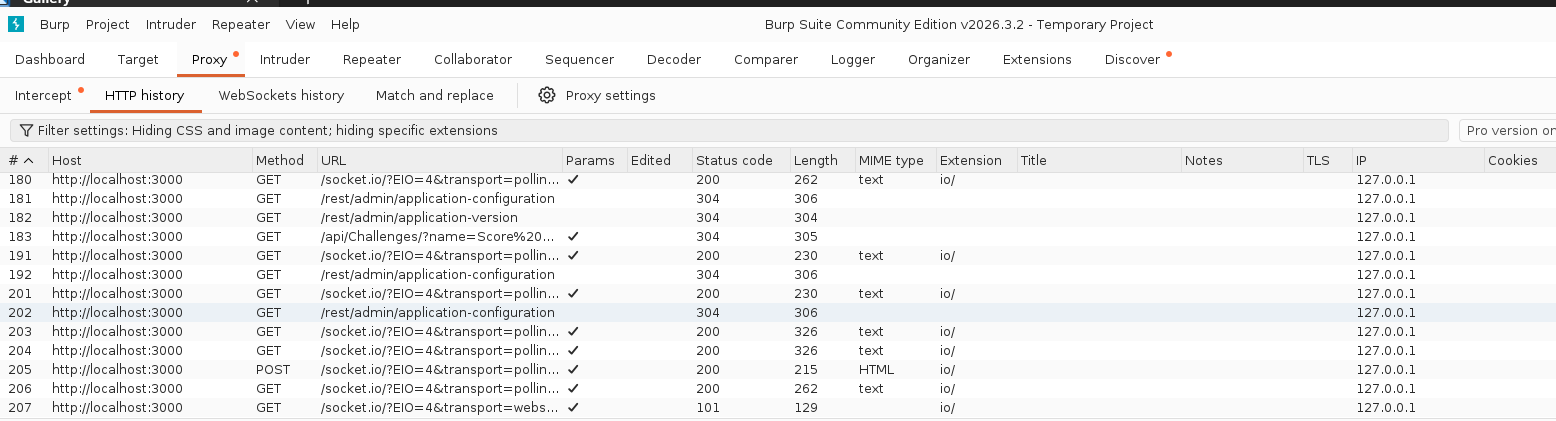The width and height of the screenshot is (1556, 421).
Task: Open the Sequencer tab
Action: point(579,59)
